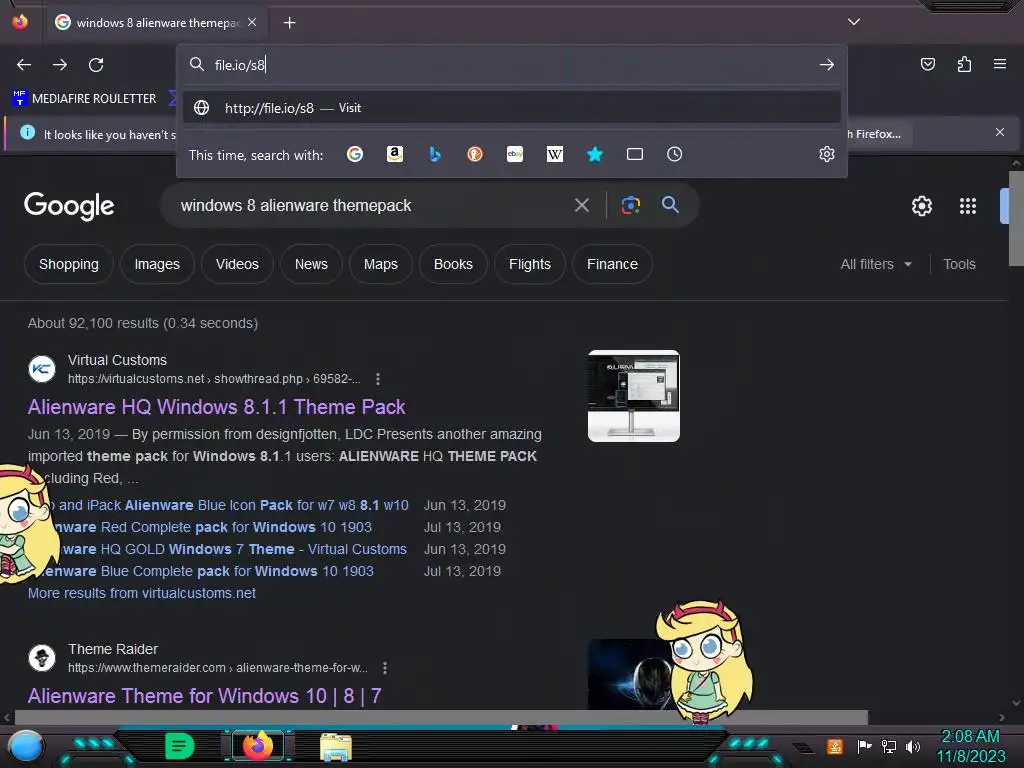Image resolution: width=1024 pixels, height=768 pixels.
Task: Dismiss the Firefox notification bar
Action: pyautogui.click(x=999, y=132)
